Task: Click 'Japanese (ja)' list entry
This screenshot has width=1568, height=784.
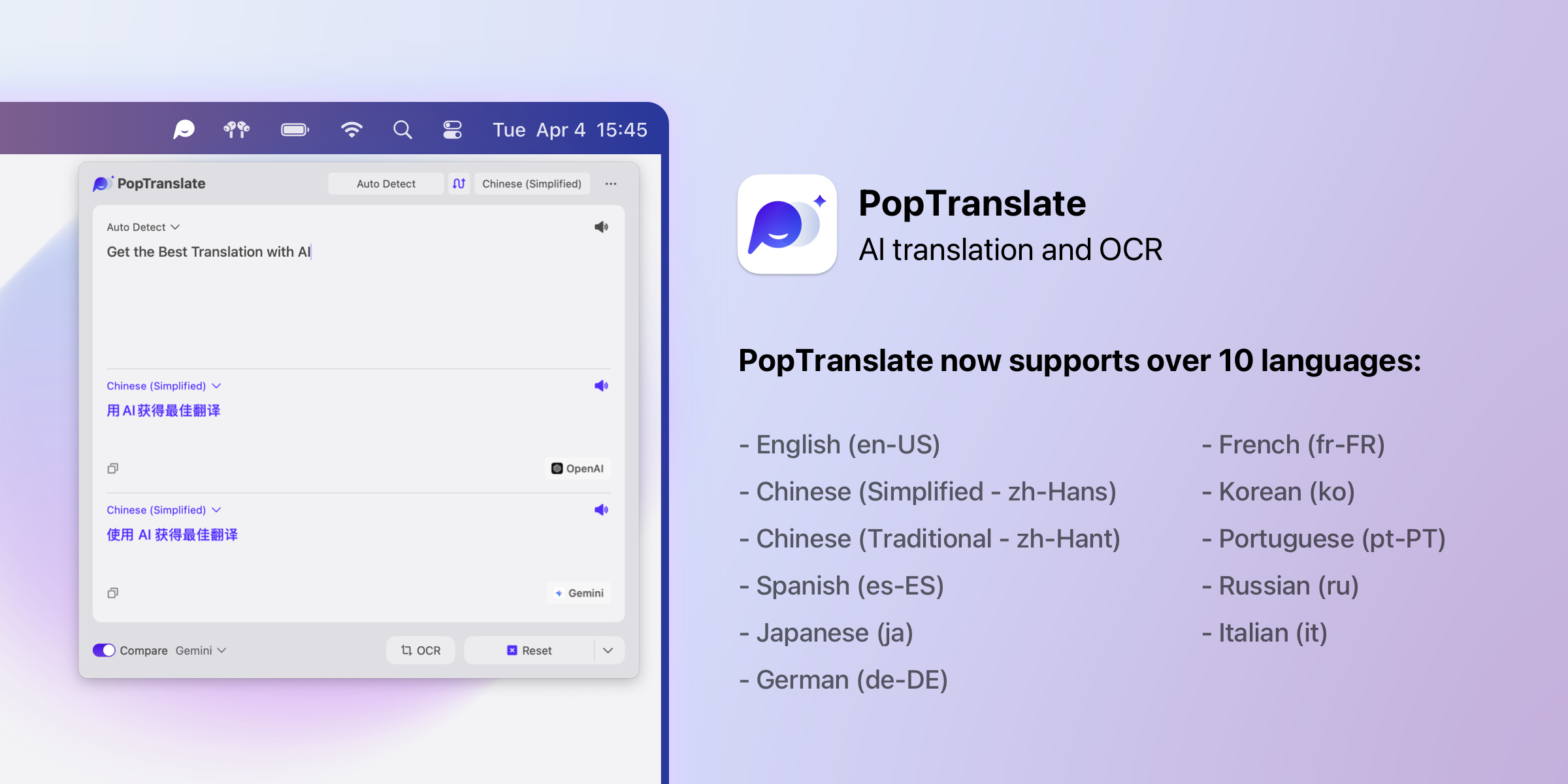Action: [826, 633]
